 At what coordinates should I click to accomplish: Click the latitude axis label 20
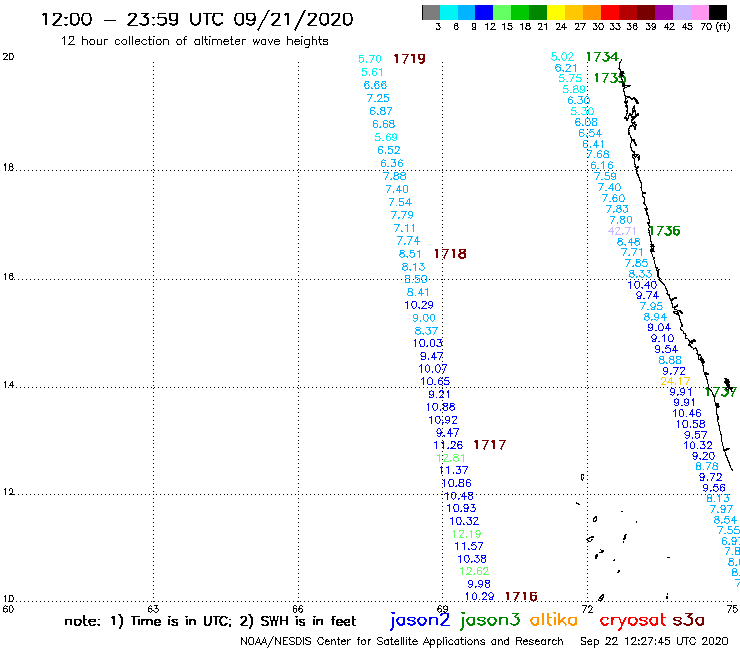(8, 57)
